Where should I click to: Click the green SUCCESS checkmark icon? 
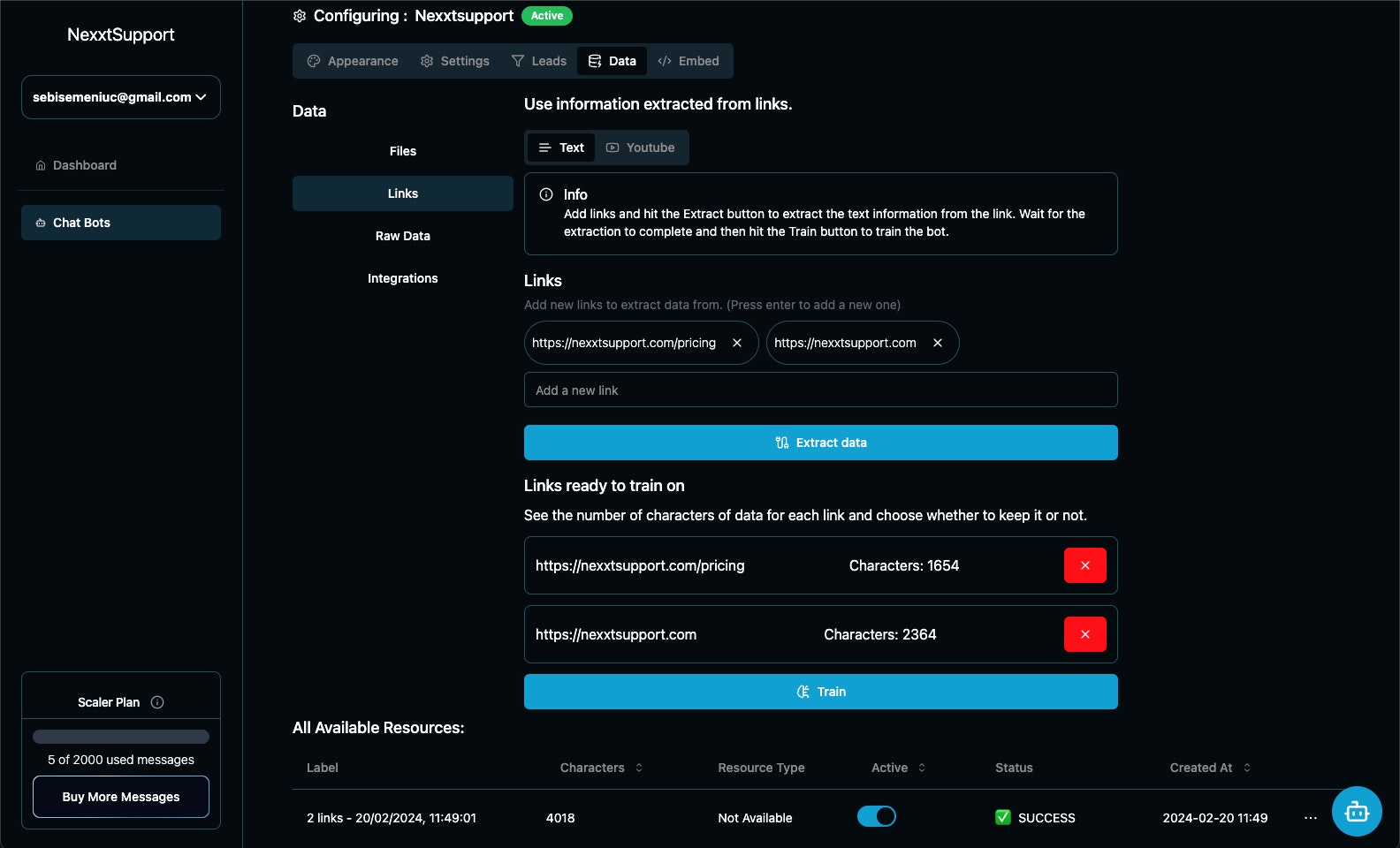coord(1003,817)
